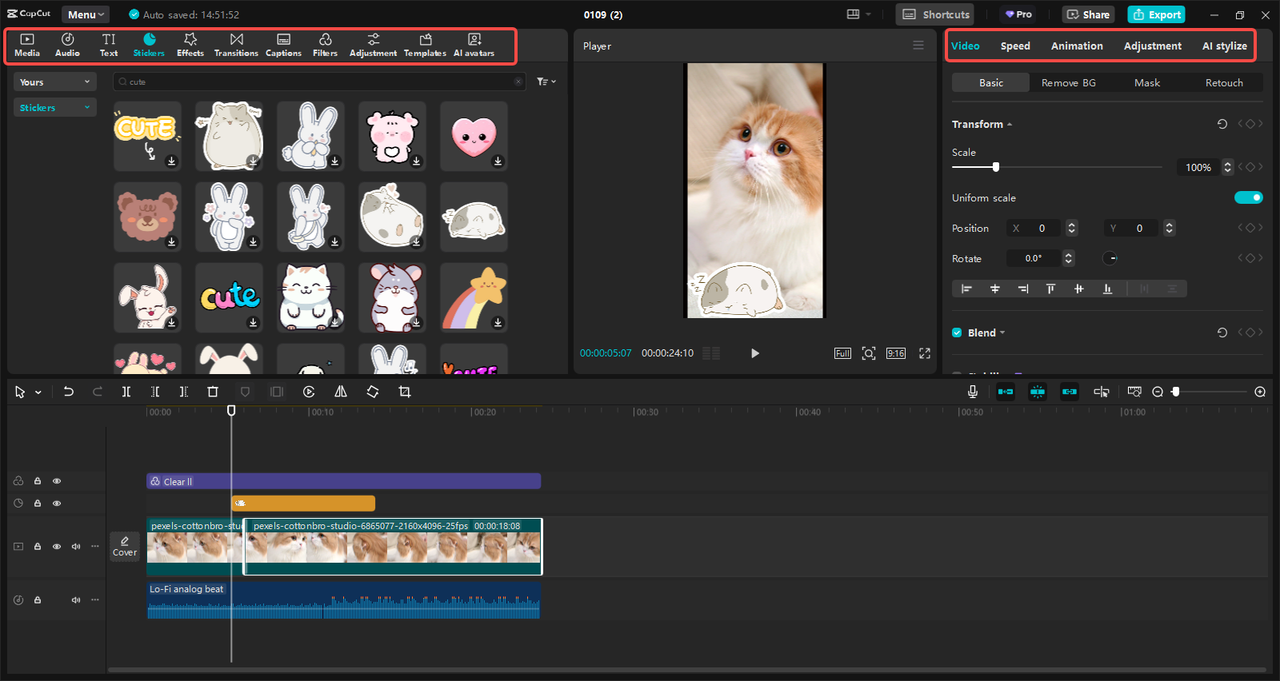Hide the Clear II filter track
This screenshot has height=681, width=1280.
coord(57,481)
